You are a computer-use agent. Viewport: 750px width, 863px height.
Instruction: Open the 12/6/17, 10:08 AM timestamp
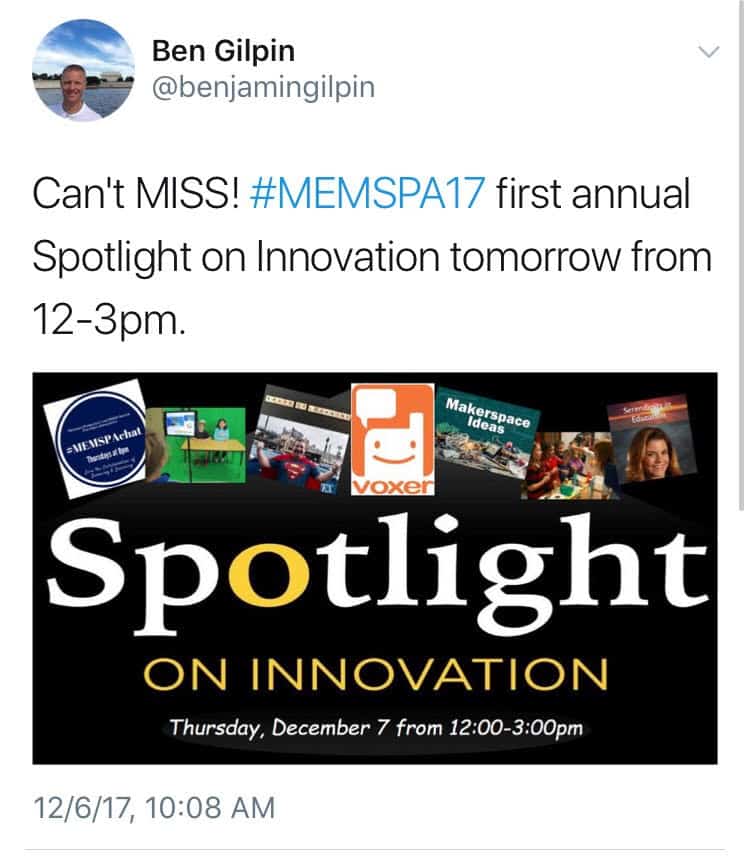tap(153, 807)
